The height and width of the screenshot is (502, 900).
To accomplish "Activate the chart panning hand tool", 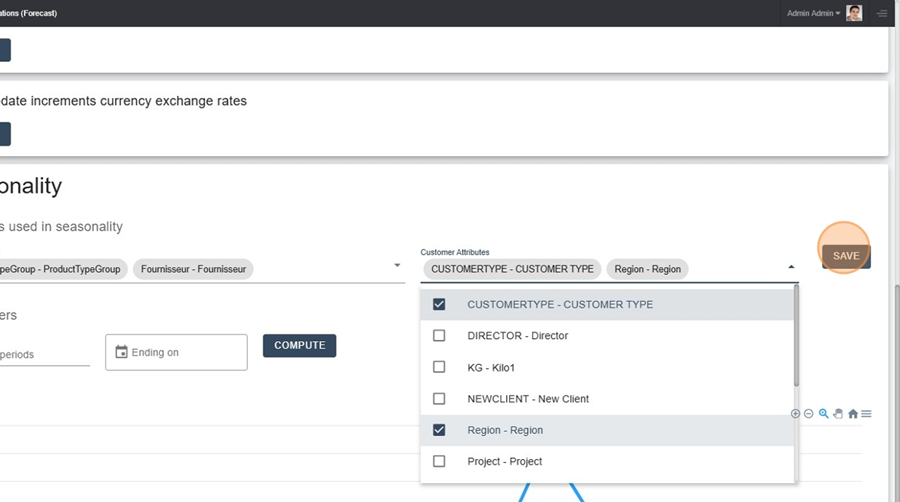I will pyautogui.click(x=838, y=414).
